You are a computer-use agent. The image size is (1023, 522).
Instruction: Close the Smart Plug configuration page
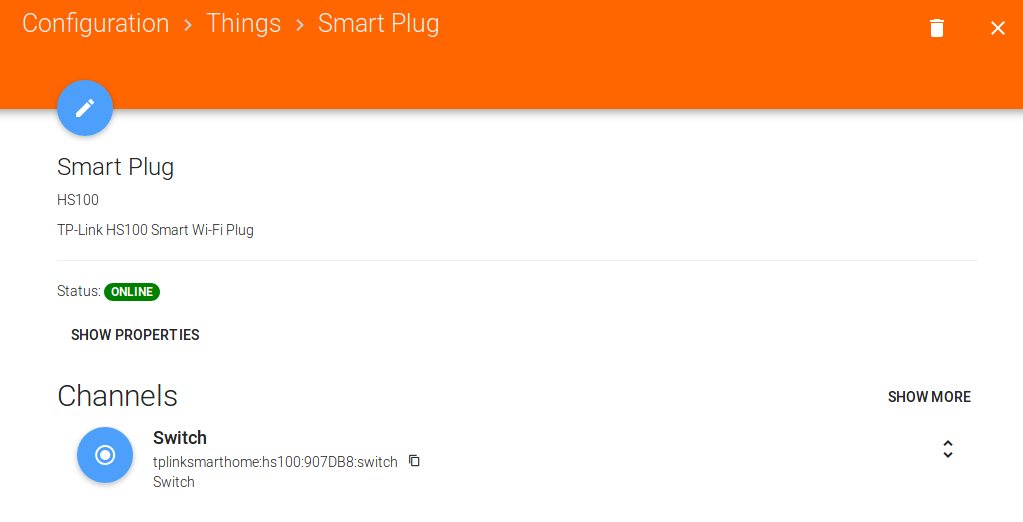[x=997, y=28]
